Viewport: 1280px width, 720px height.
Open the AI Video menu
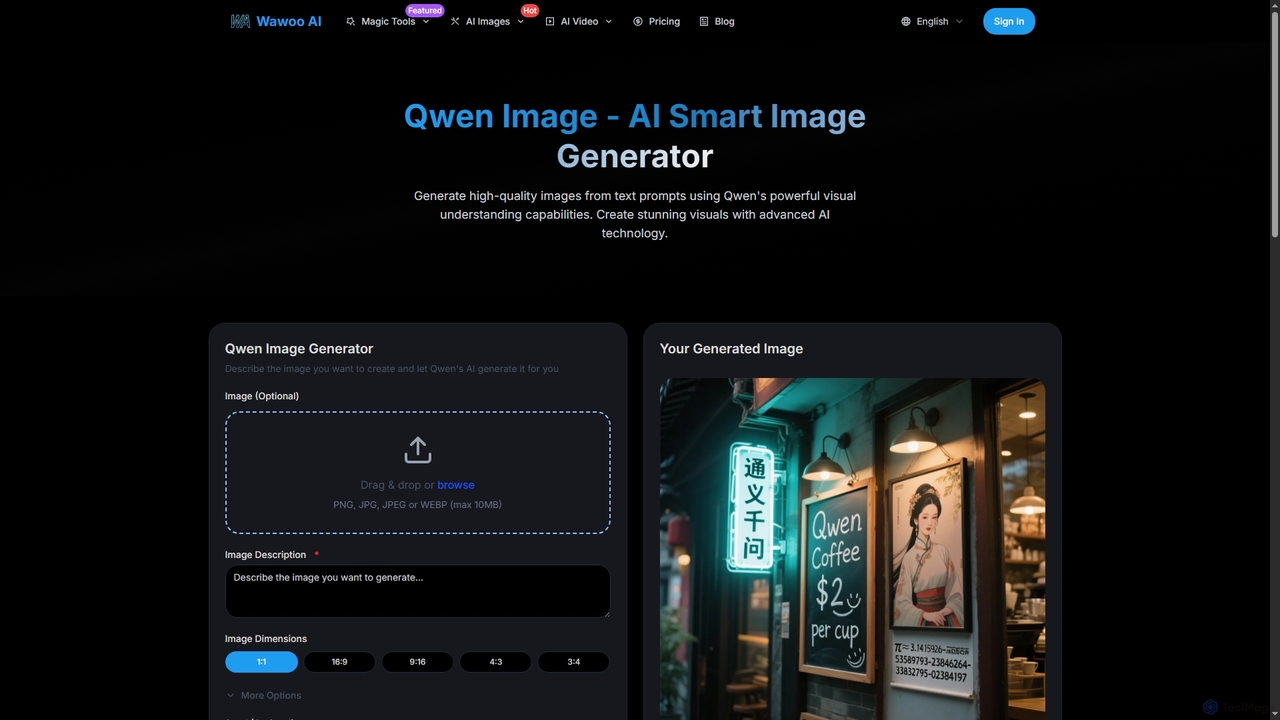click(579, 21)
